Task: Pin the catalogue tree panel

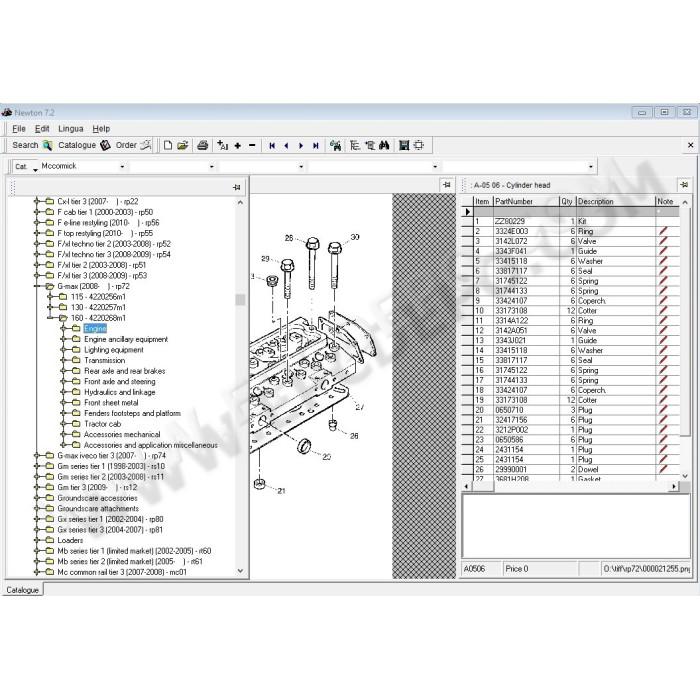Action: (237, 188)
